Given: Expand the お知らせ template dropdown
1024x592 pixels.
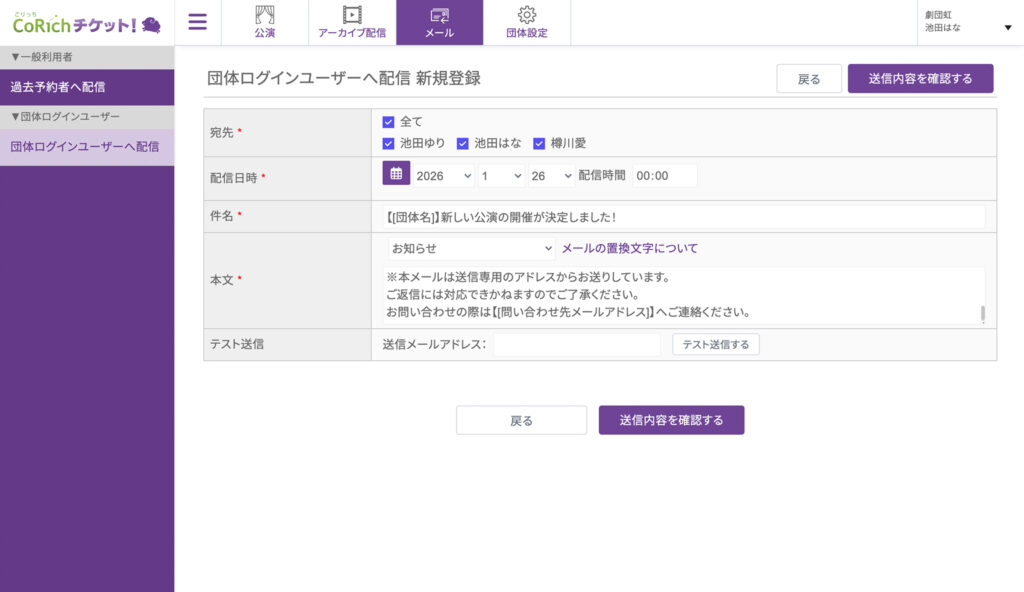Looking at the screenshot, I should pyautogui.click(x=471, y=248).
